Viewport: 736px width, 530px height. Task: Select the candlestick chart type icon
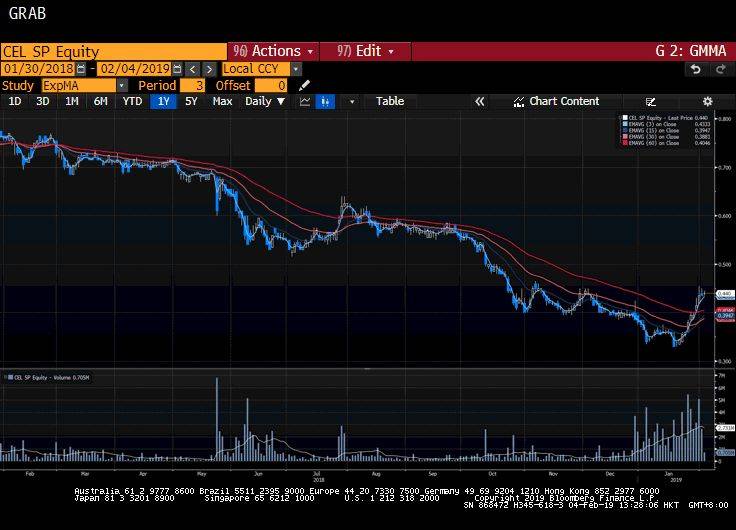point(325,101)
